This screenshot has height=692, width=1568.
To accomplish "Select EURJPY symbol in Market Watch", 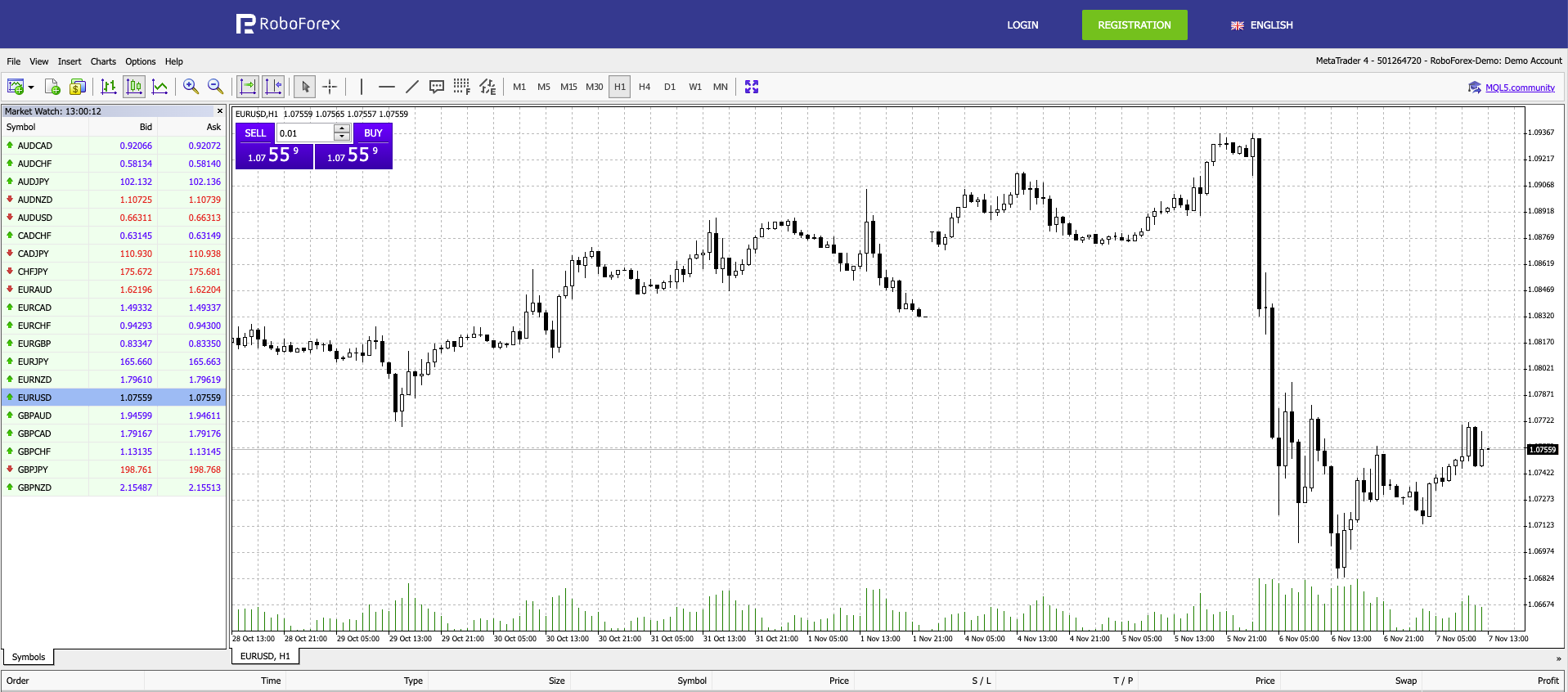I will tap(33, 362).
